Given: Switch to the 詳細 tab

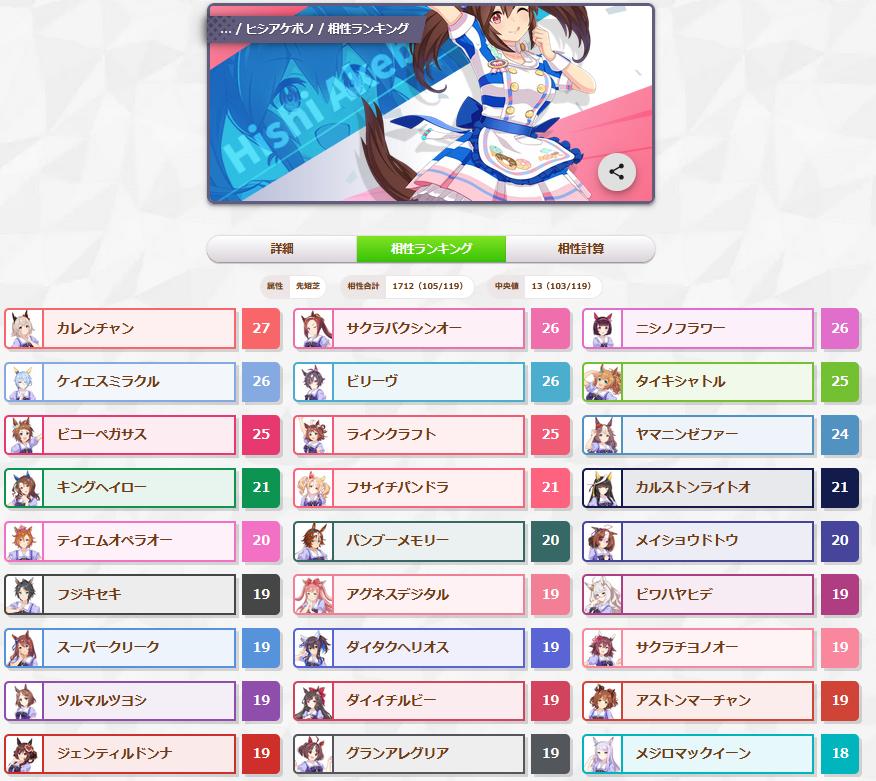Looking at the screenshot, I should 282,249.
